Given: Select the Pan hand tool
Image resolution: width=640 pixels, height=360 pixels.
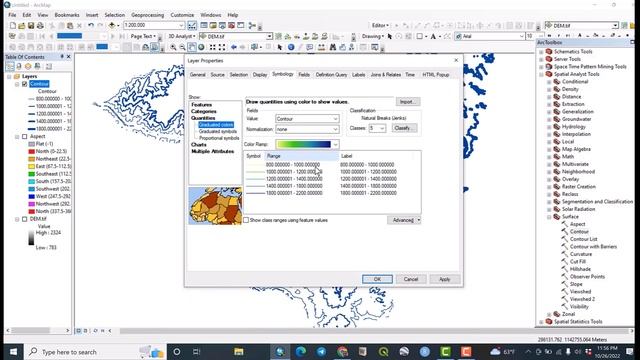Looking at the screenshot, I should 192,47.
